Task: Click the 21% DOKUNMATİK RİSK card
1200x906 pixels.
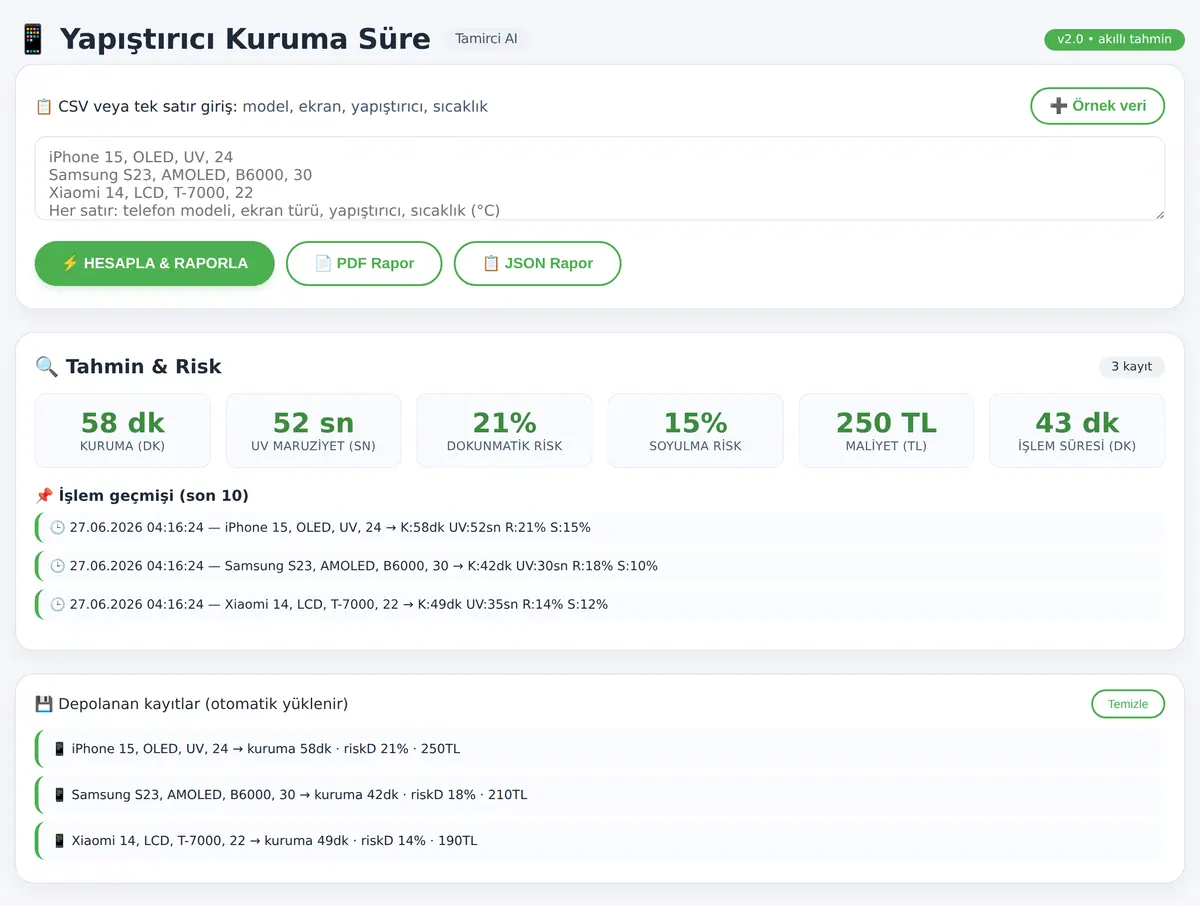Action: coord(504,430)
